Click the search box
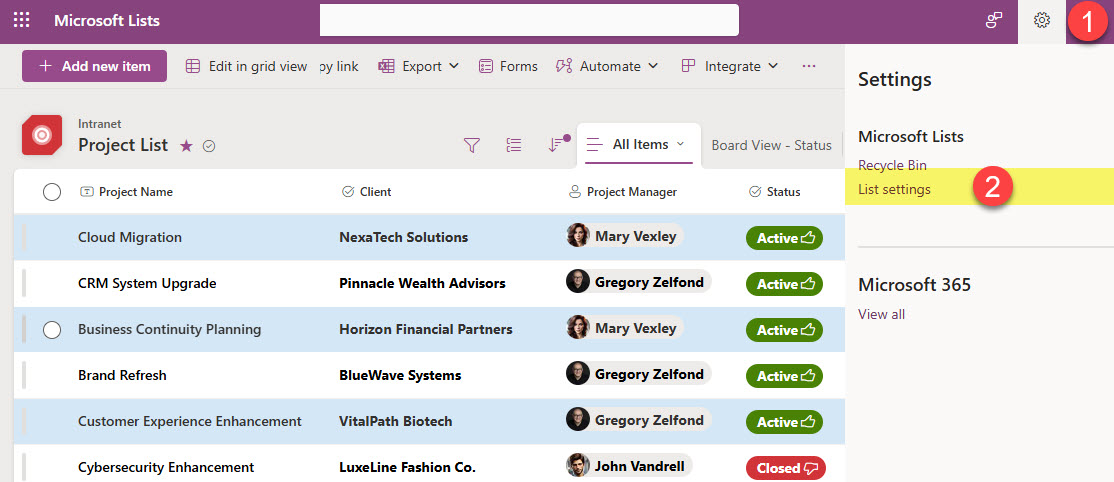Viewport: 1114px width, 482px height. click(529, 20)
